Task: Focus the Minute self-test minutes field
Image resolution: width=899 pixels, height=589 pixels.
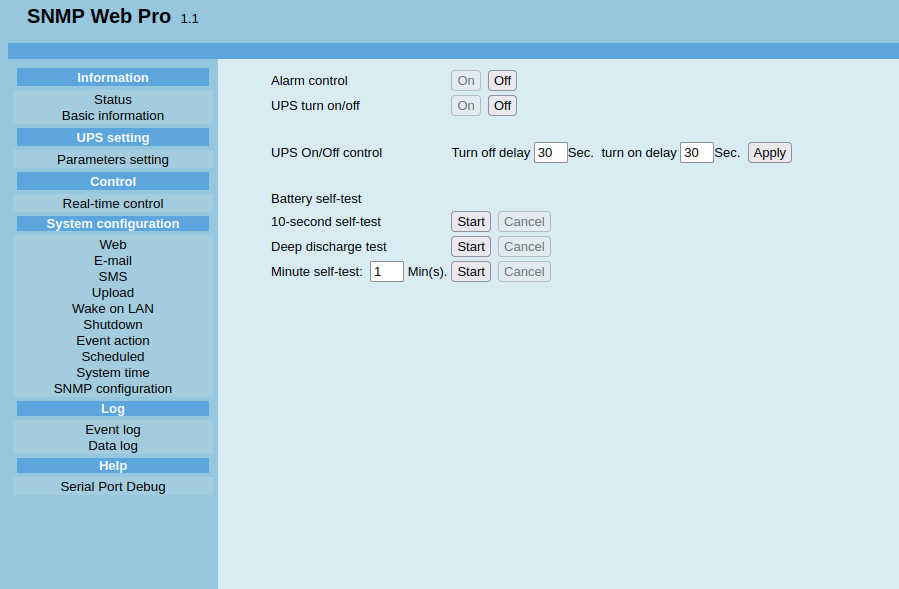Action: pyautogui.click(x=386, y=272)
